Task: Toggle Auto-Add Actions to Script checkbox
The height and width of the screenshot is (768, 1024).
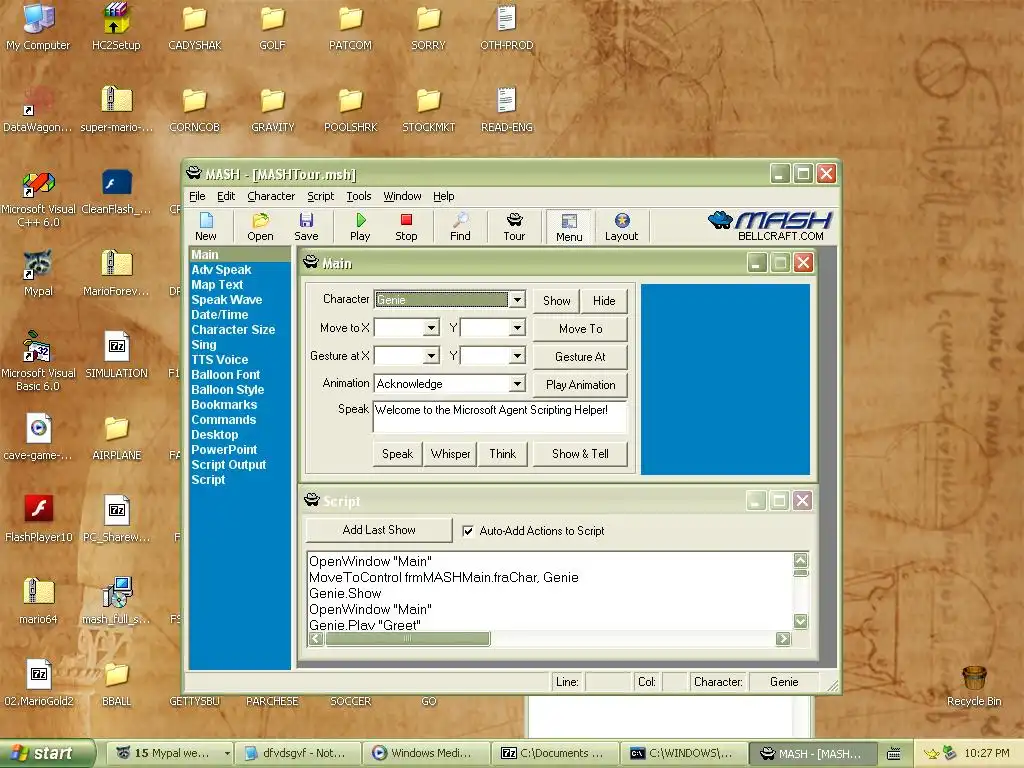Action: click(468, 531)
